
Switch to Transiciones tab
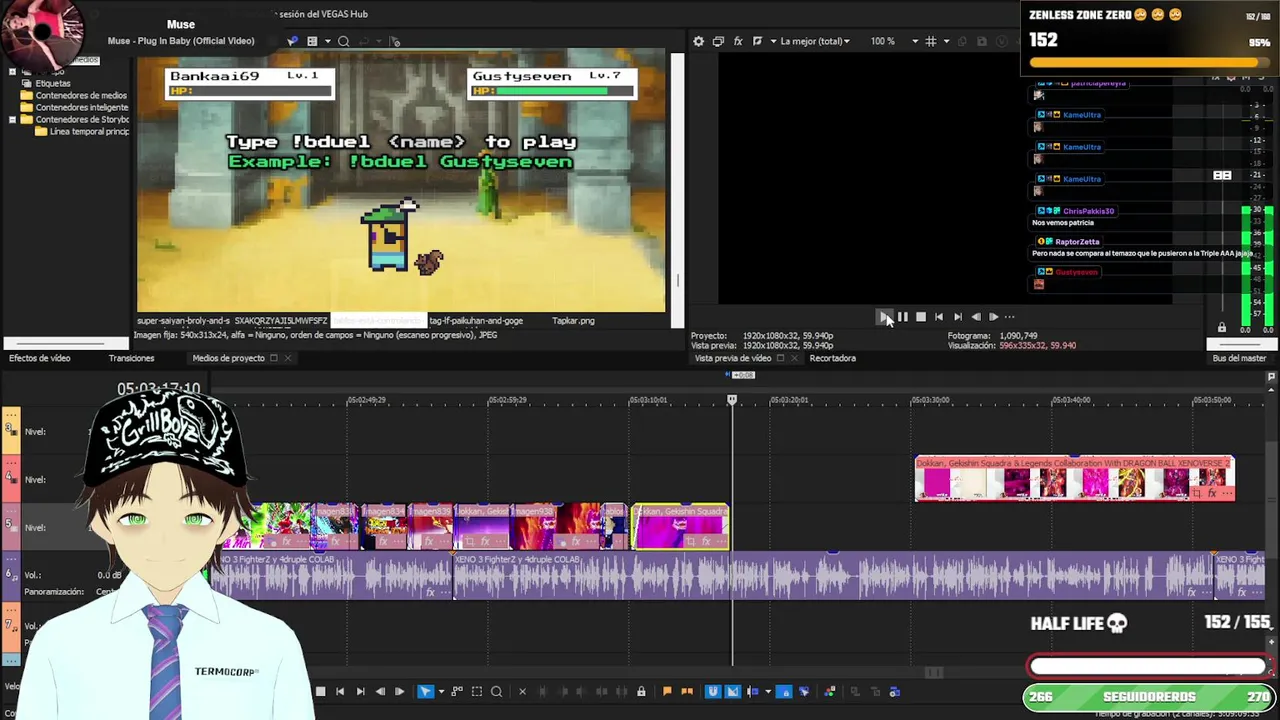click(131, 358)
